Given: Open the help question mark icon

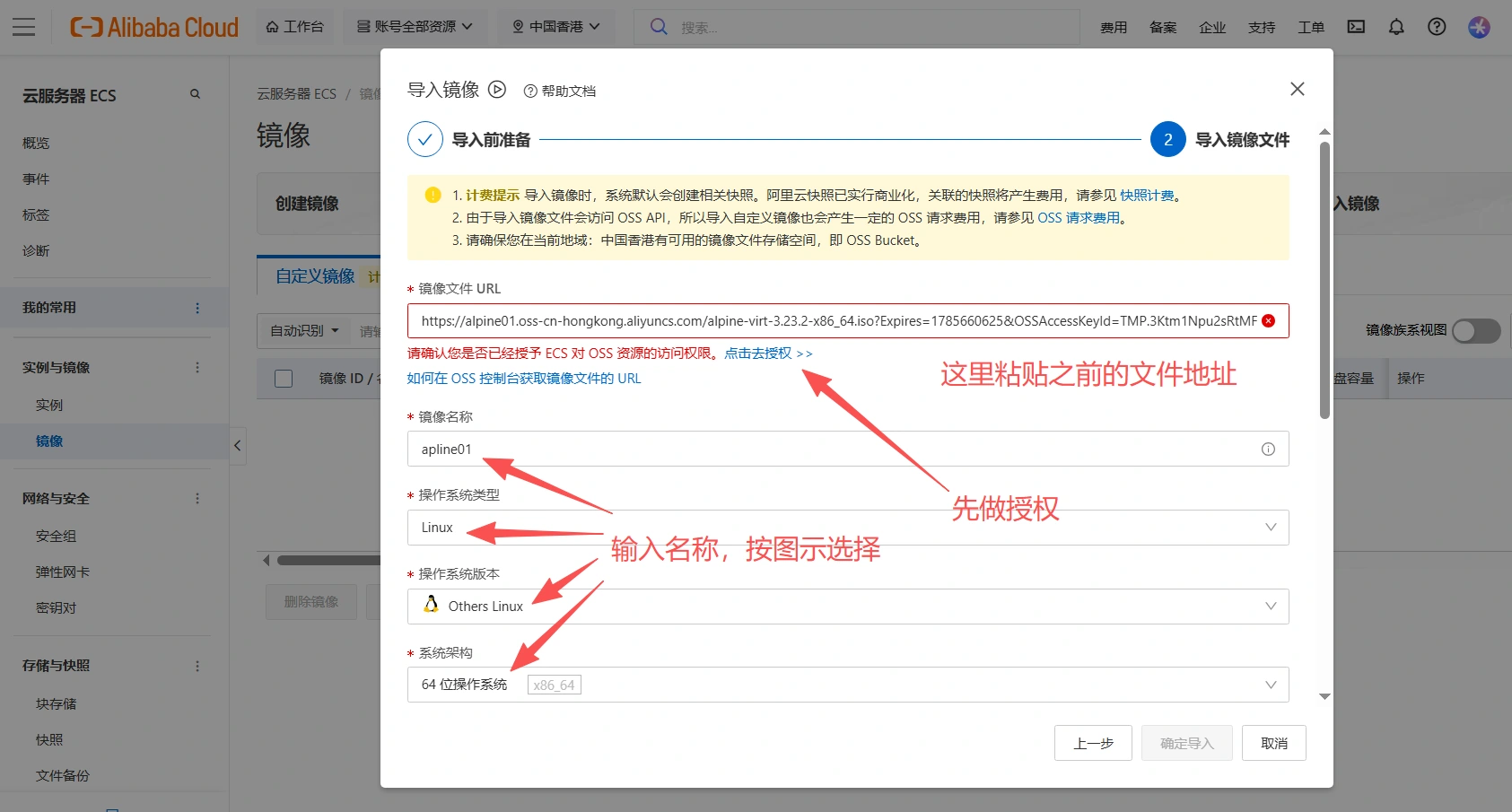Looking at the screenshot, I should click(x=1437, y=27).
